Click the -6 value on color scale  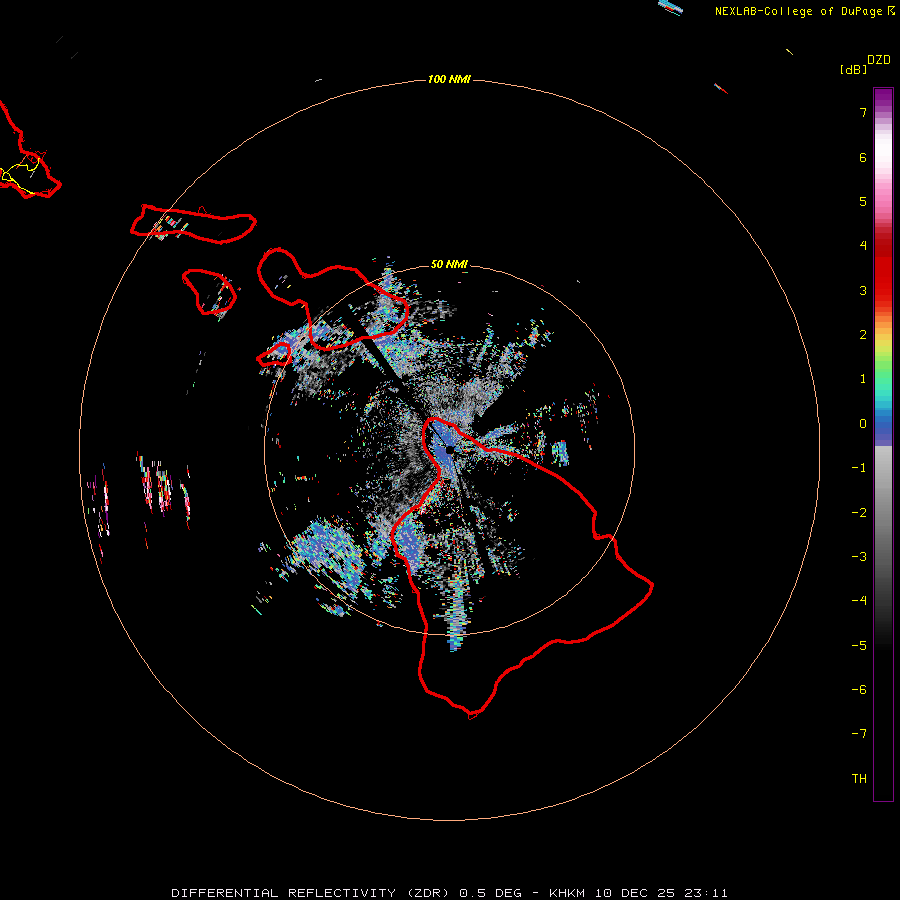point(859,690)
